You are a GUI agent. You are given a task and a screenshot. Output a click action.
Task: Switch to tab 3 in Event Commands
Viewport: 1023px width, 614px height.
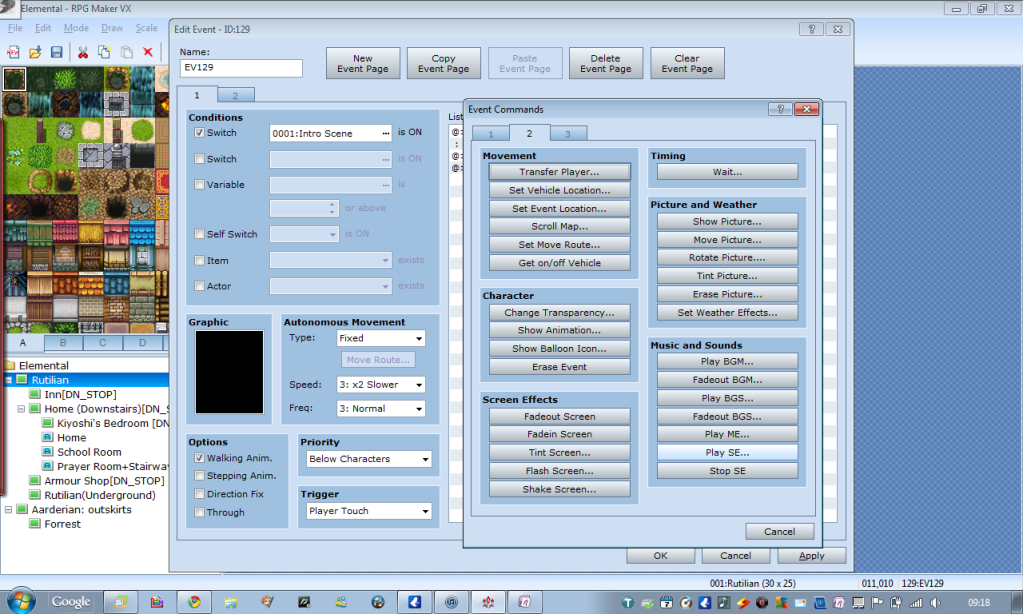(x=567, y=133)
